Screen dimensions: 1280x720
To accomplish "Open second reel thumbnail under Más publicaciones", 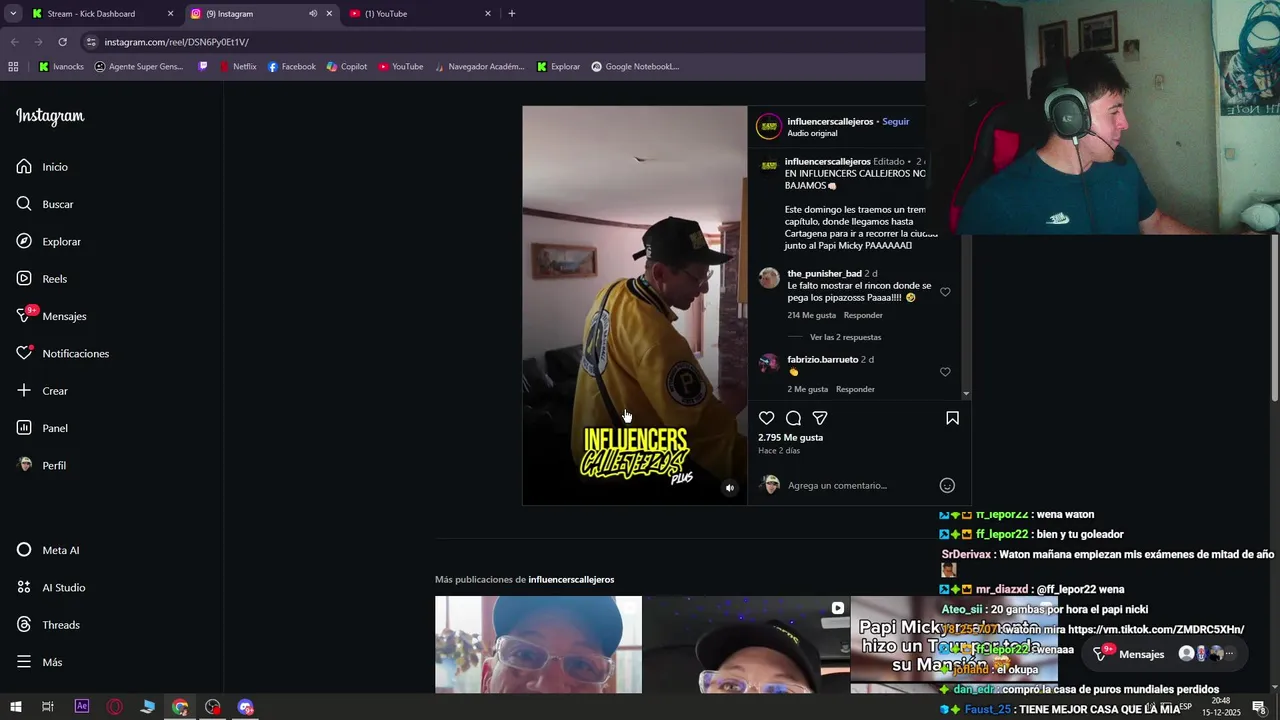I will [x=746, y=644].
